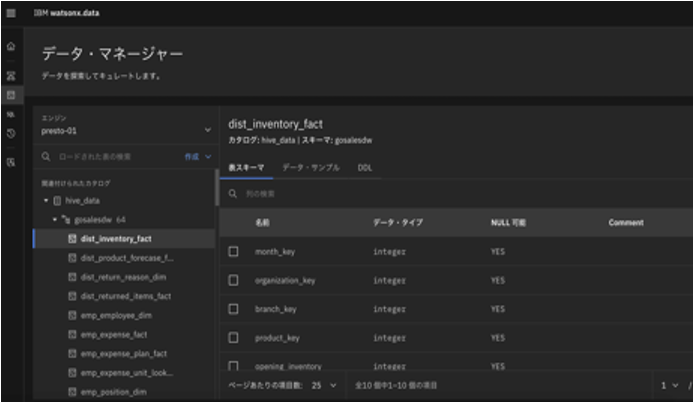
Task: Check the product_key row checkbox
Action: (x=233, y=338)
